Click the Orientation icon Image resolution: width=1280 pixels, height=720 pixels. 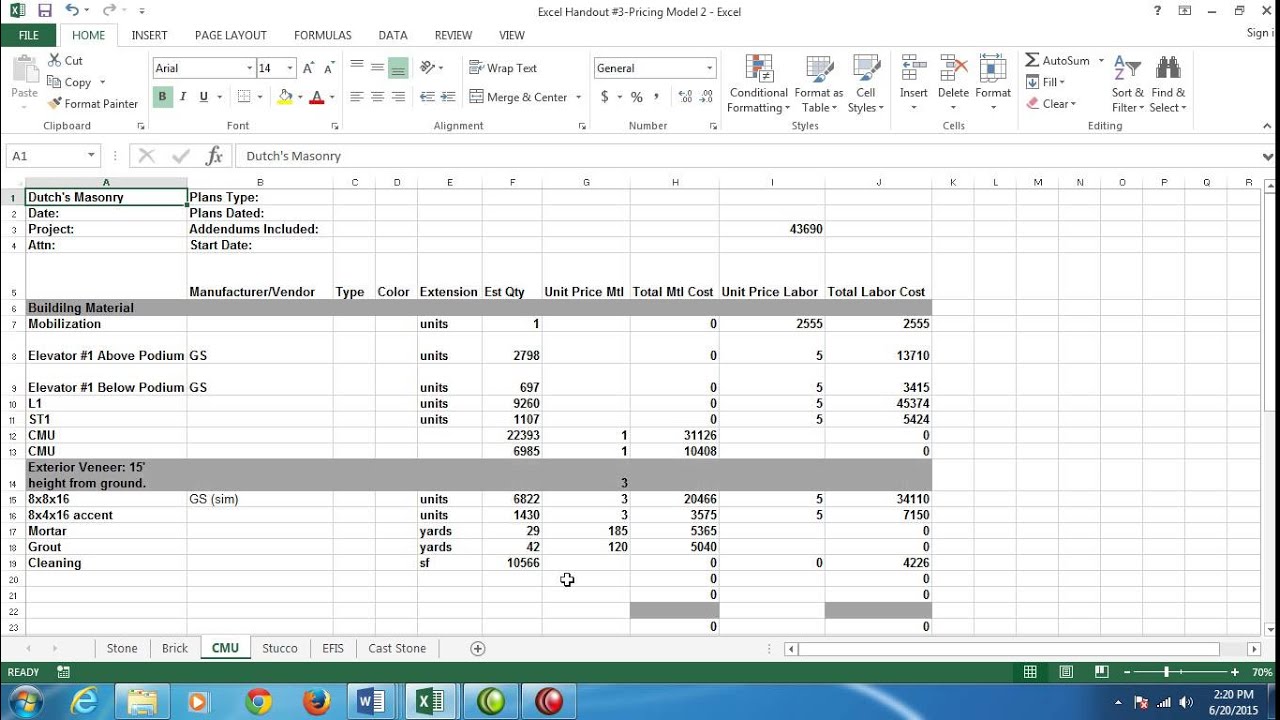tap(429, 68)
